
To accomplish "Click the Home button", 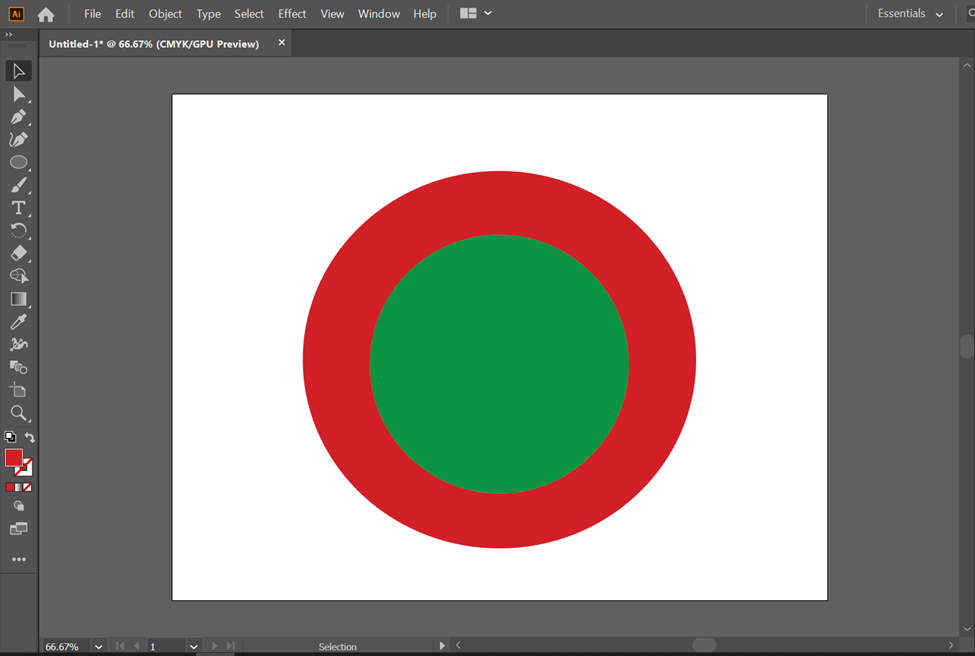I will pos(46,14).
